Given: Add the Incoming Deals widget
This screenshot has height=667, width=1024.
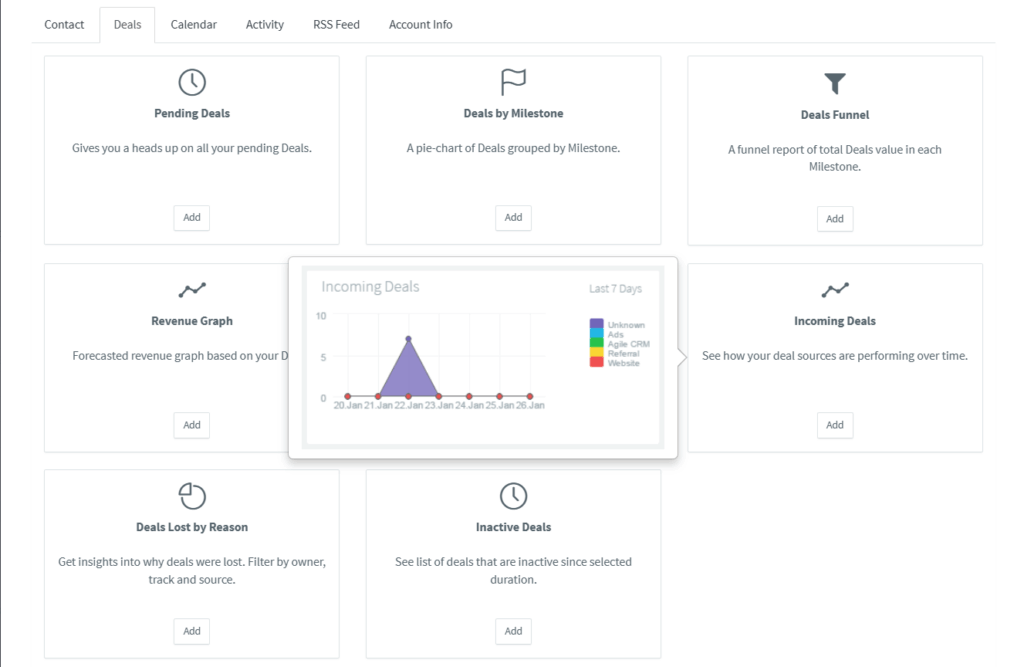Looking at the screenshot, I should (x=834, y=425).
